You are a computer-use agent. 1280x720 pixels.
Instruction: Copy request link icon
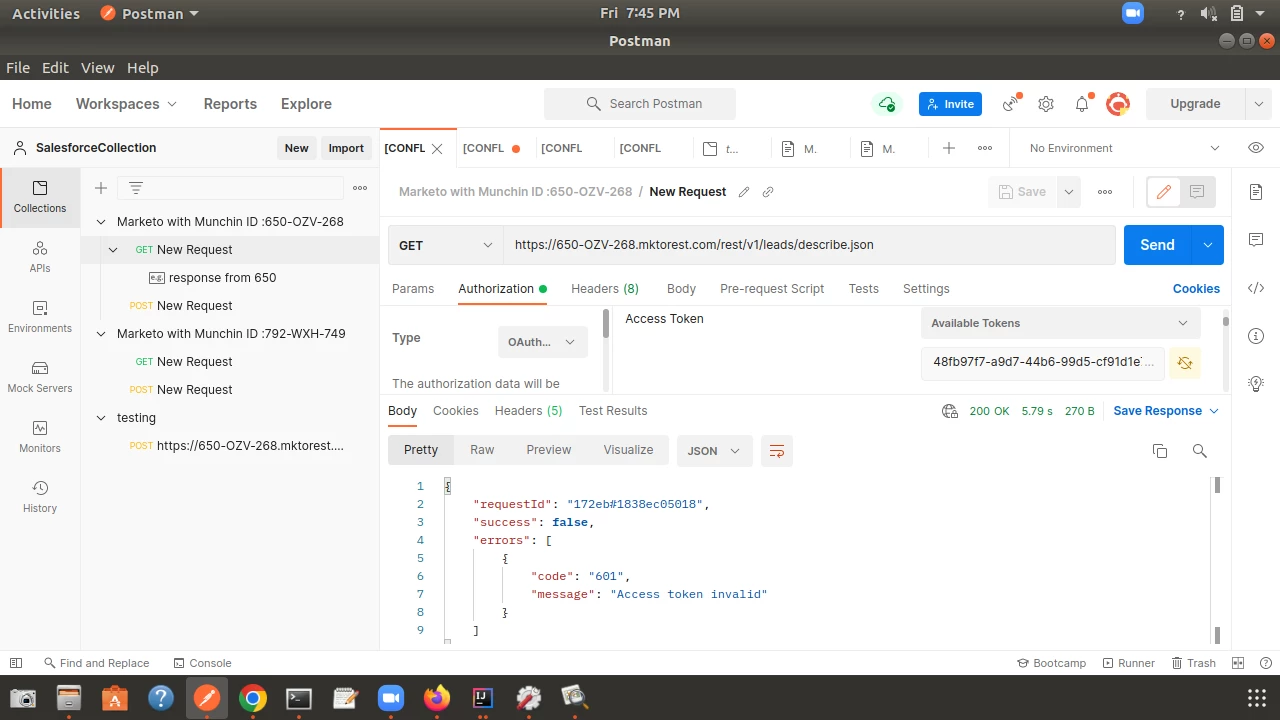pos(768,192)
